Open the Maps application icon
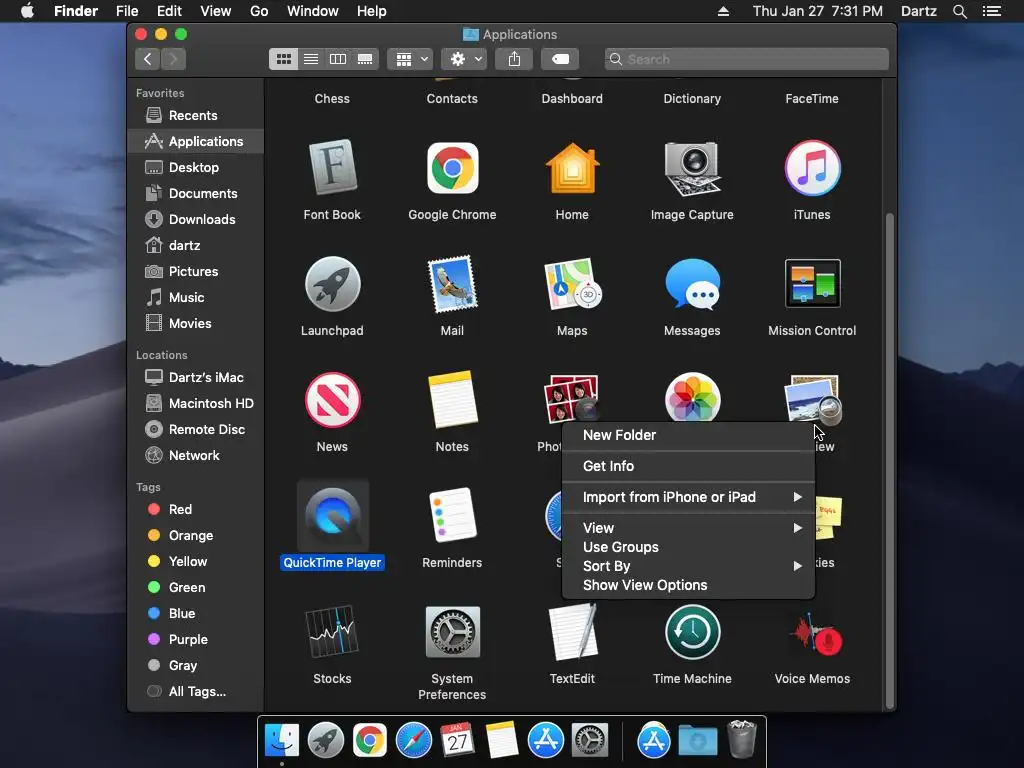 [x=572, y=284]
